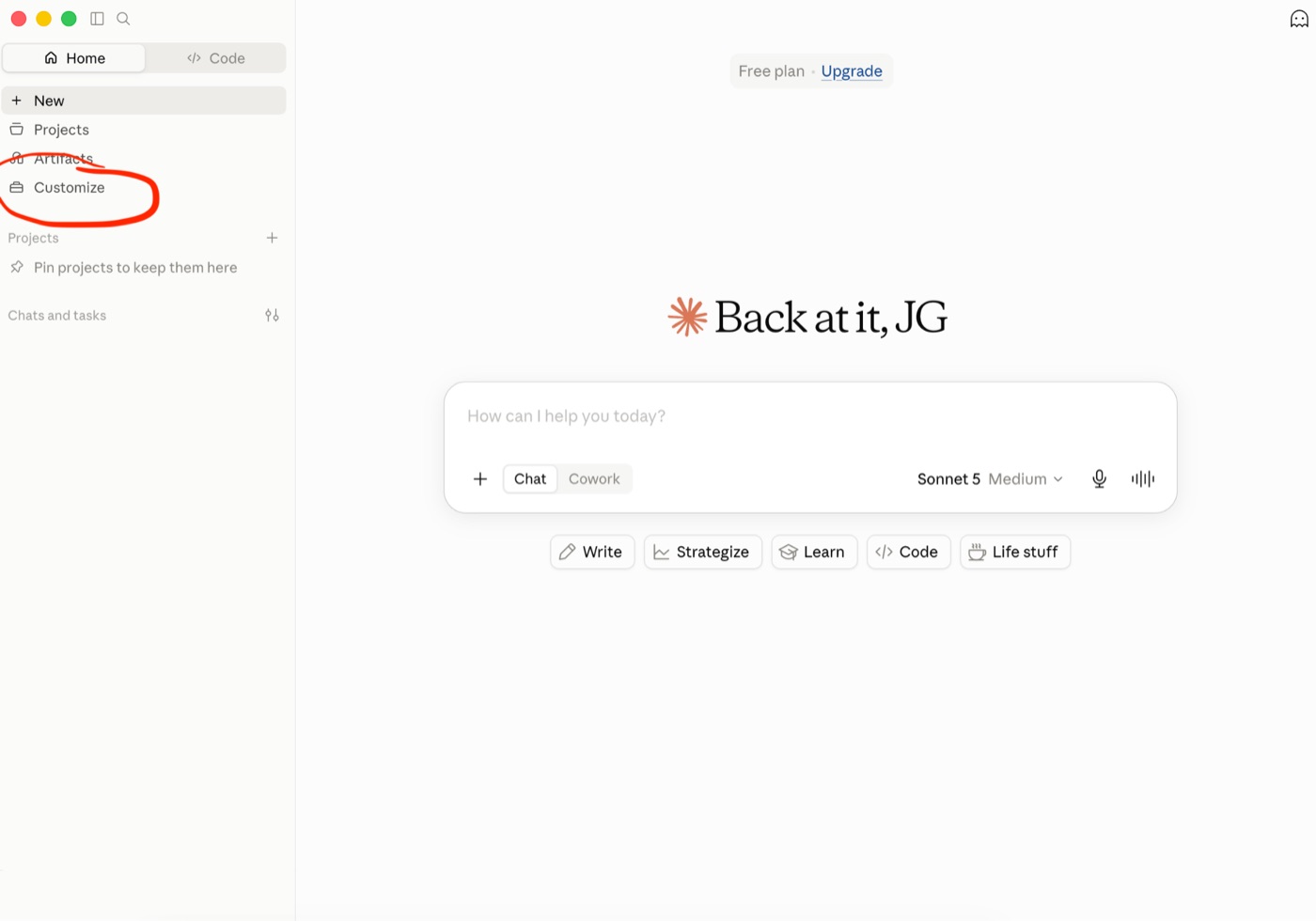Open the search magnifier icon

tap(123, 19)
